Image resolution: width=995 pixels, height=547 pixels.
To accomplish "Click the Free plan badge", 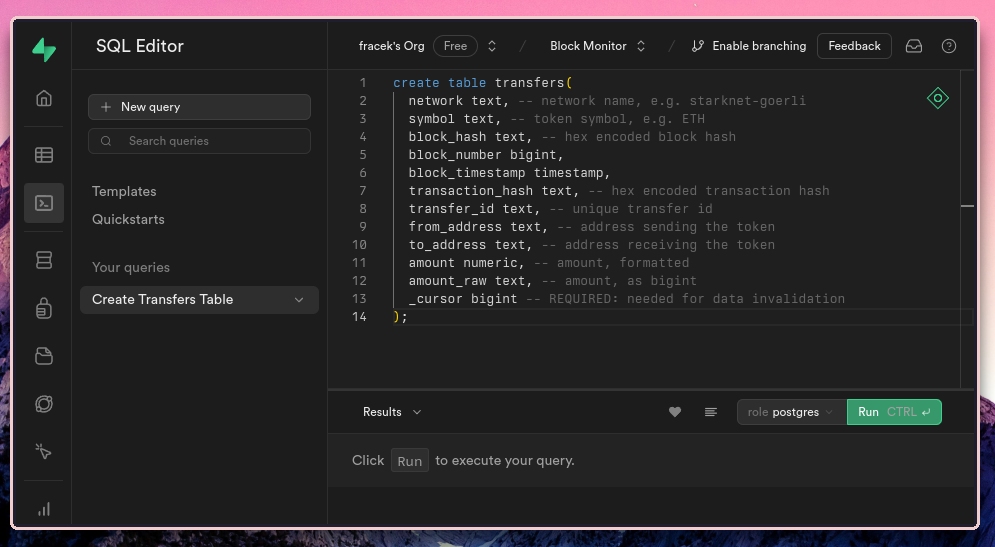I will [x=455, y=46].
